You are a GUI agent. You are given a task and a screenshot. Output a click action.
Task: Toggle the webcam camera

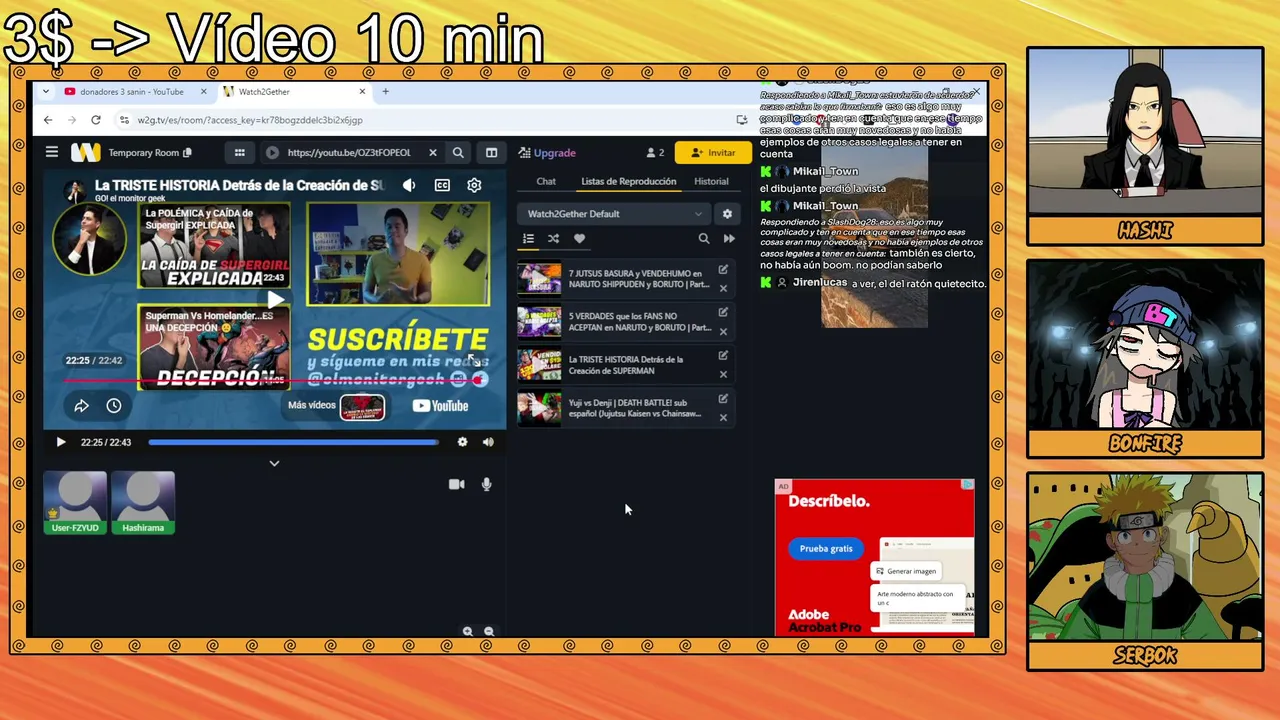coord(456,484)
